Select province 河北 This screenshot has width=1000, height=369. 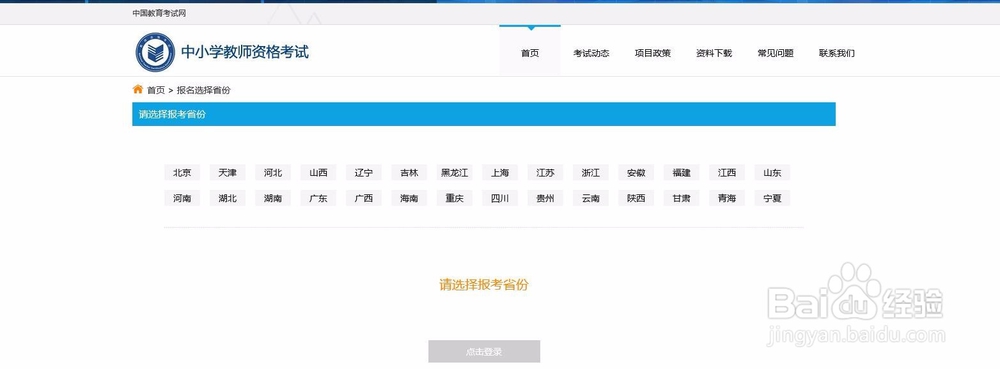(273, 173)
